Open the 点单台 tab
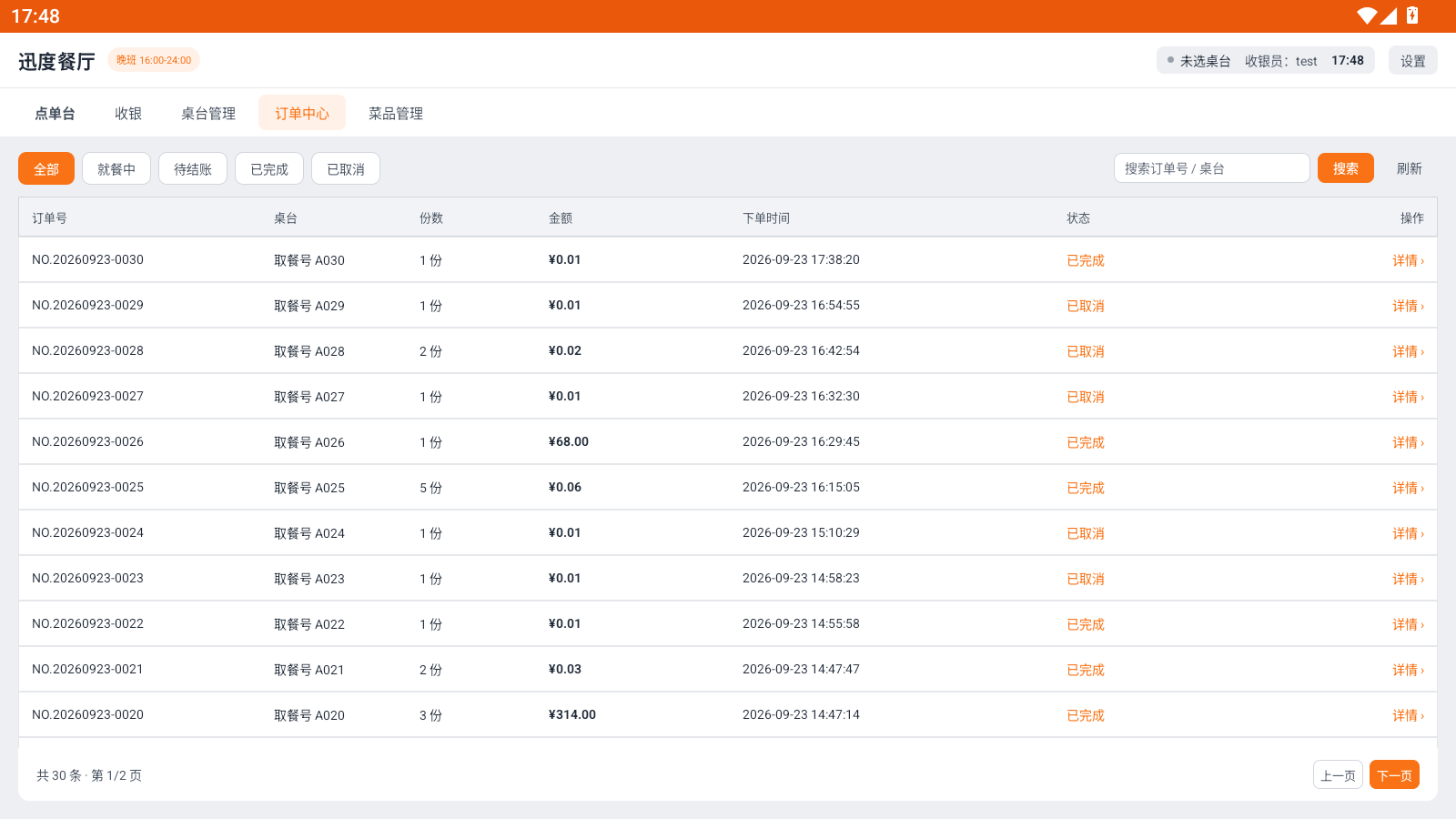This screenshot has width=1456, height=819. pos(55,114)
